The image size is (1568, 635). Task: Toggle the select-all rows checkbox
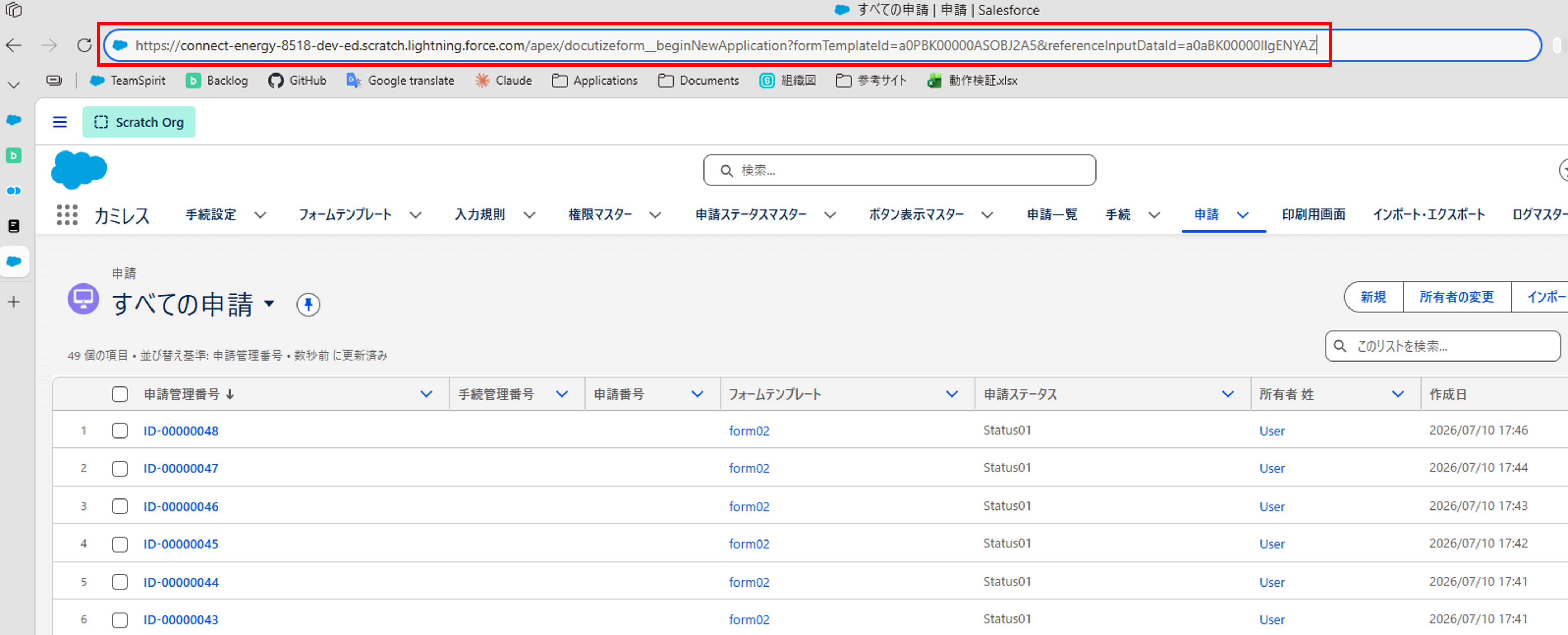coord(120,395)
